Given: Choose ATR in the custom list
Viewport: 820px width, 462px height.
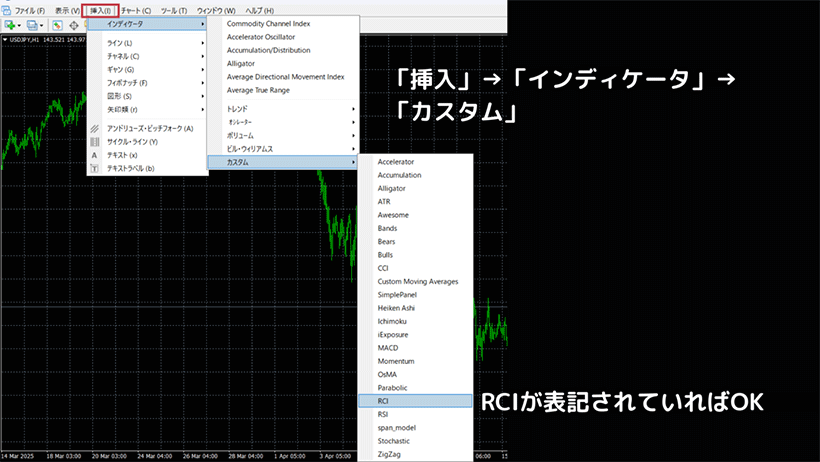Looking at the screenshot, I should (415, 202).
